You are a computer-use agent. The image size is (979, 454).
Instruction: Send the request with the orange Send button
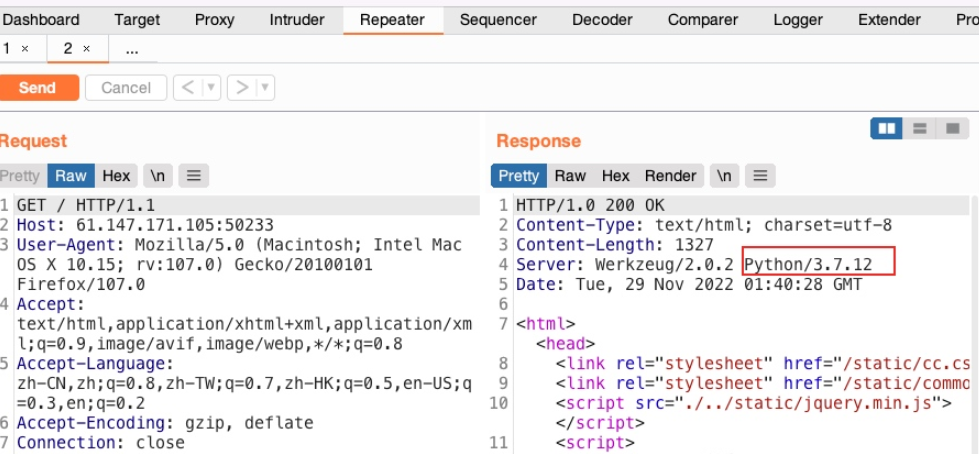coord(37,88)
